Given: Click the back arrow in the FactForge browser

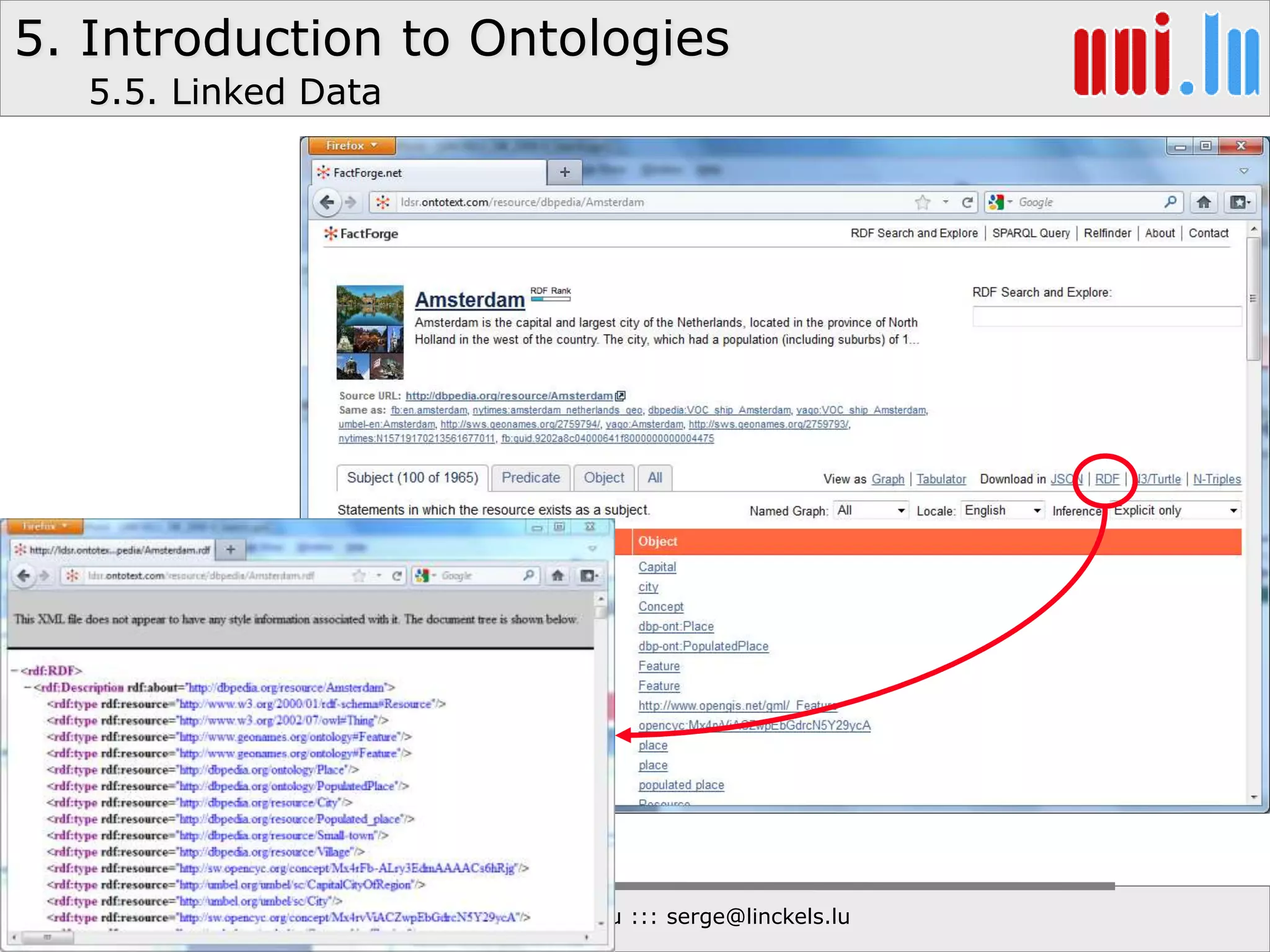Looking at the screenshot, I should [327, 202].
